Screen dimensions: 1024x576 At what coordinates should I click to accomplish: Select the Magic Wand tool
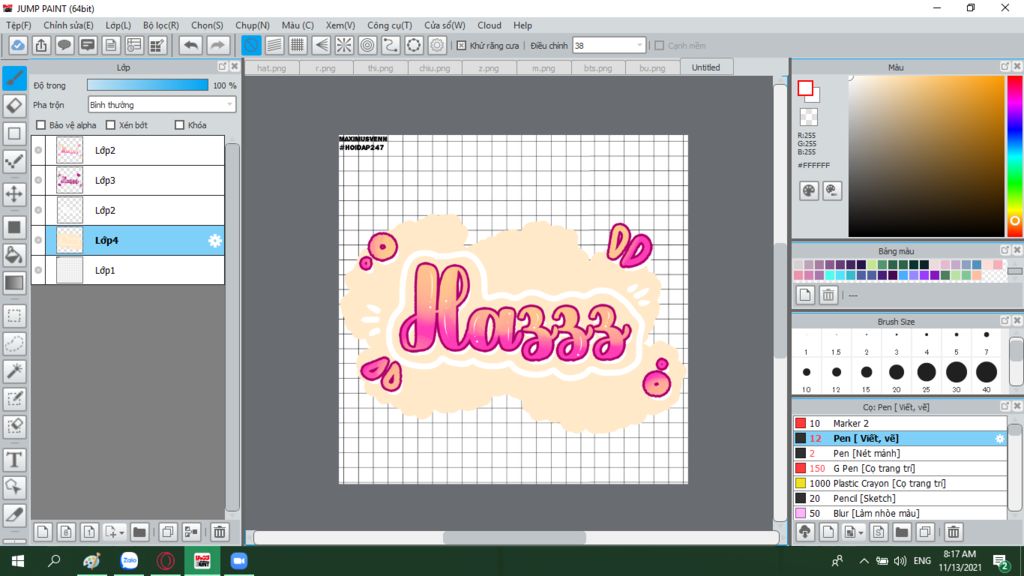(14, 371)
